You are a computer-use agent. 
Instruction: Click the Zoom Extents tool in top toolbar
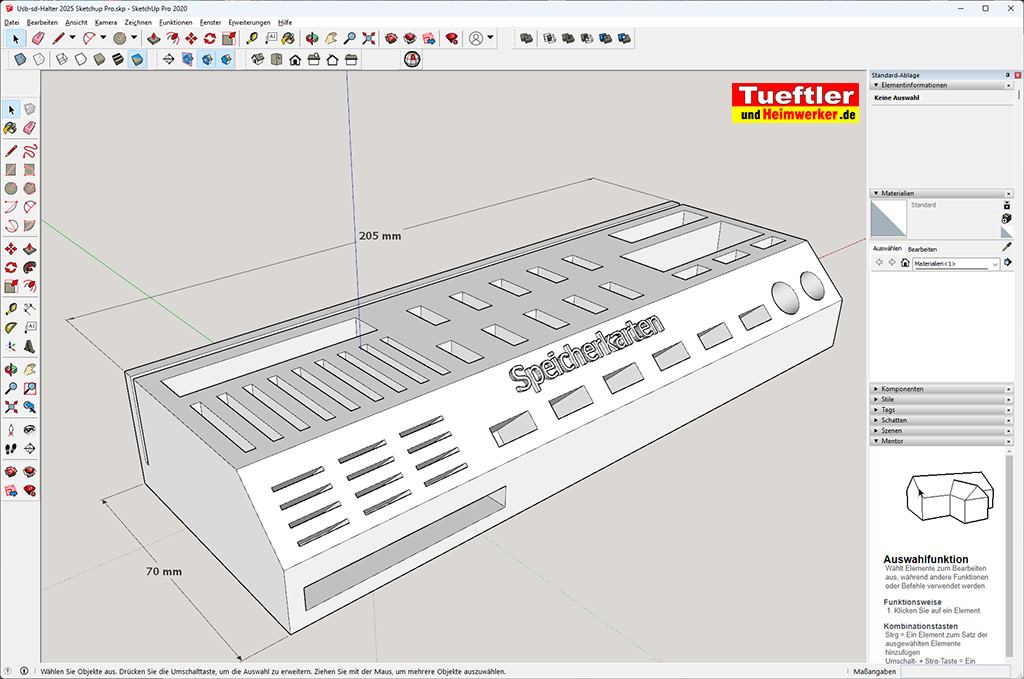point(369,38)
